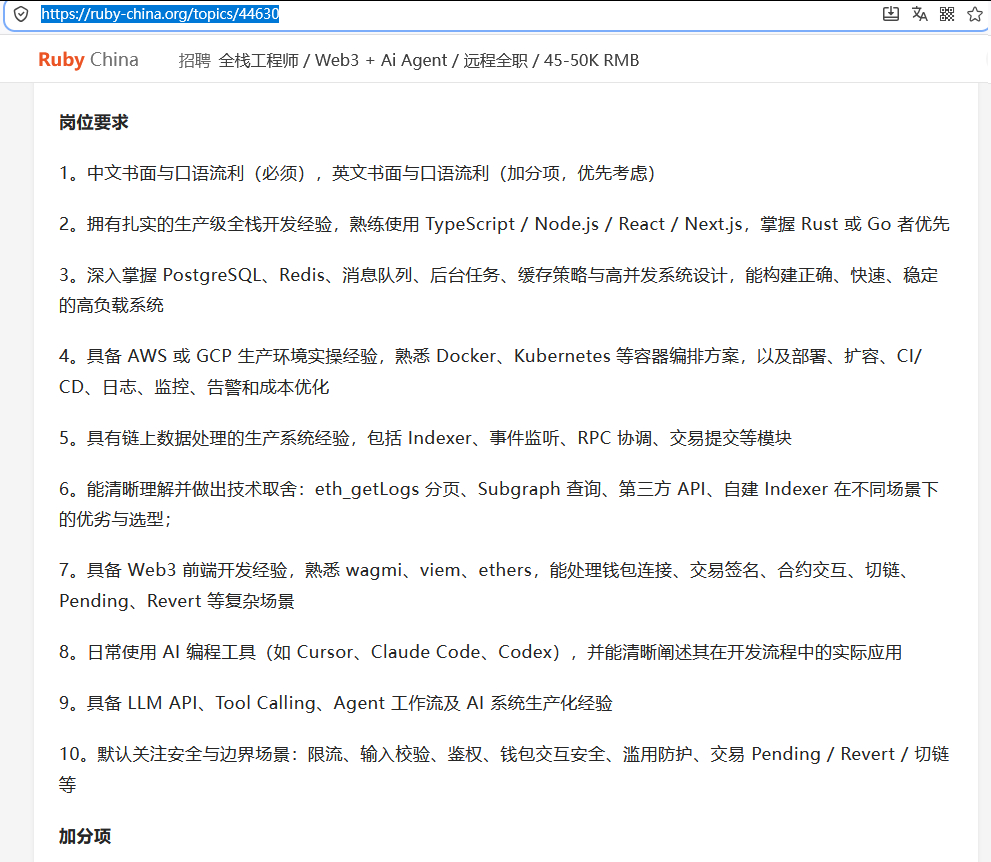Click requirement 8 mentioning Cursor、Claude Code
The height and width of the screenshot is (862, 991).
point(480,652)
